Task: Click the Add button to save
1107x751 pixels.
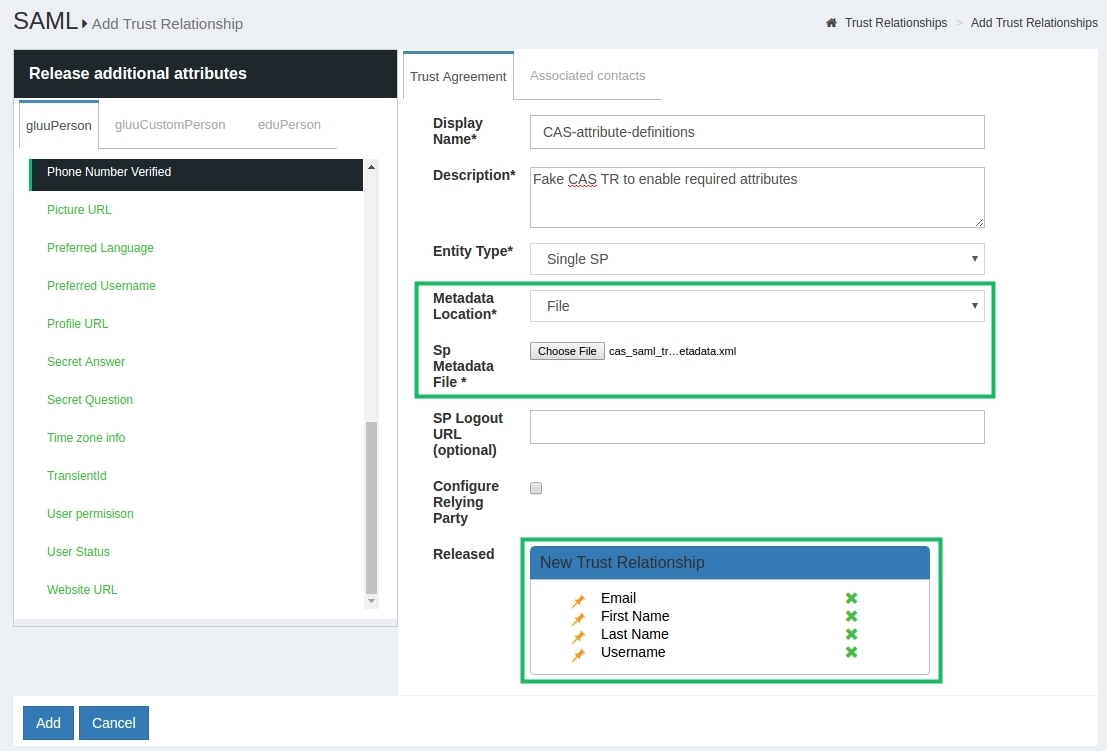Action: click(x=47, y=722)
